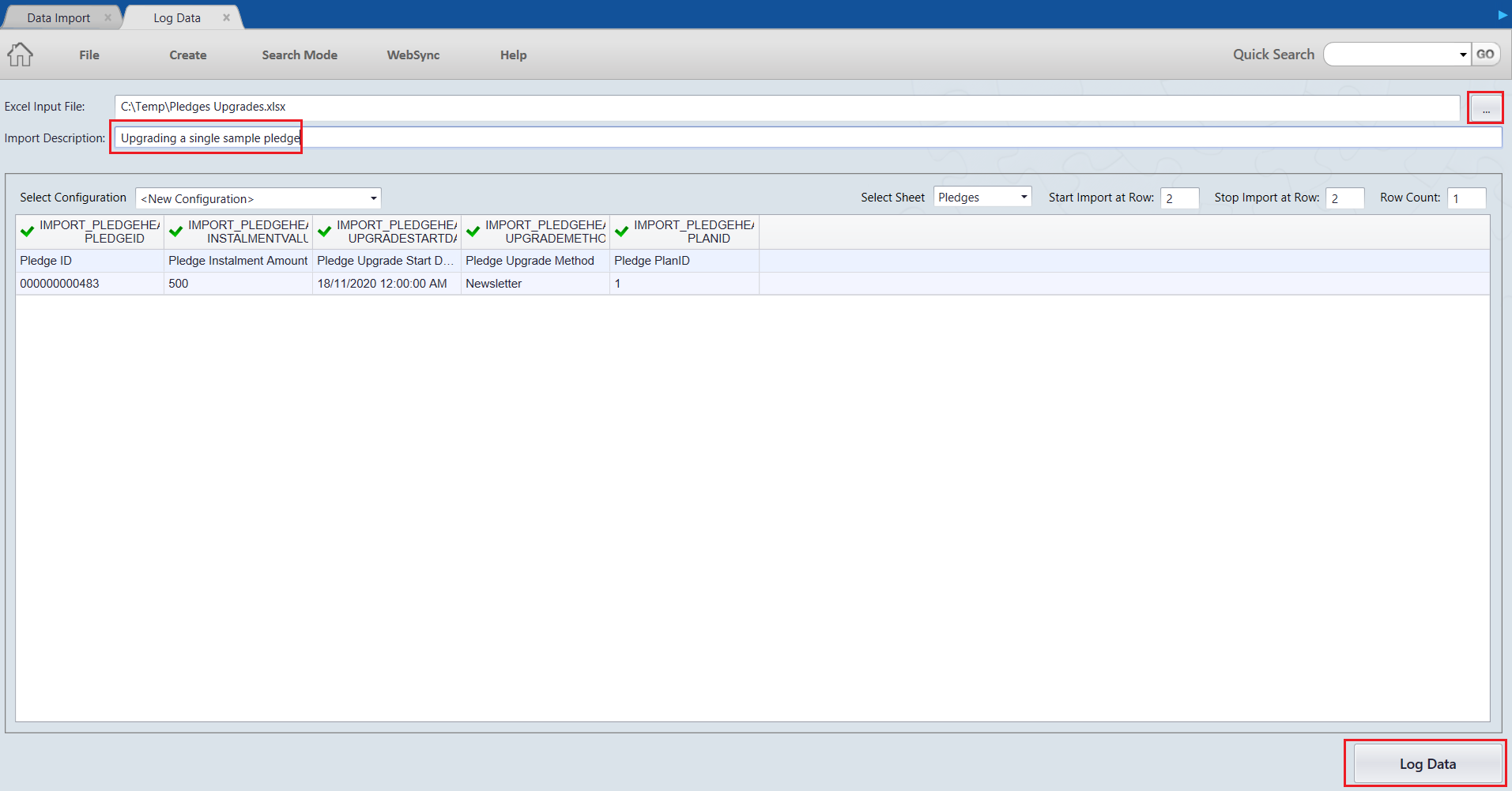Click the Pledge Upgrade Start Date cell
Viewport: 1512px width, 791px height.
tap(386, 261)
